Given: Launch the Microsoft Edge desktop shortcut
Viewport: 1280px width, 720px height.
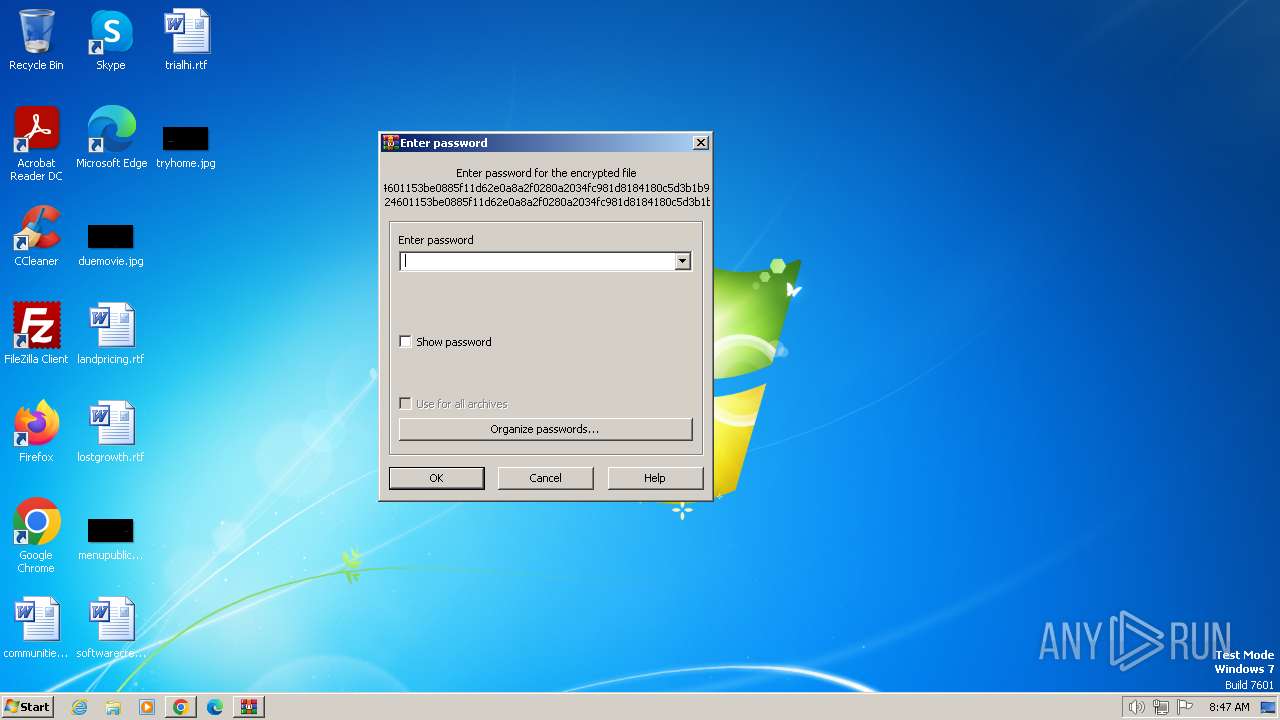Looking at the screenshot, I should [111, 137].
